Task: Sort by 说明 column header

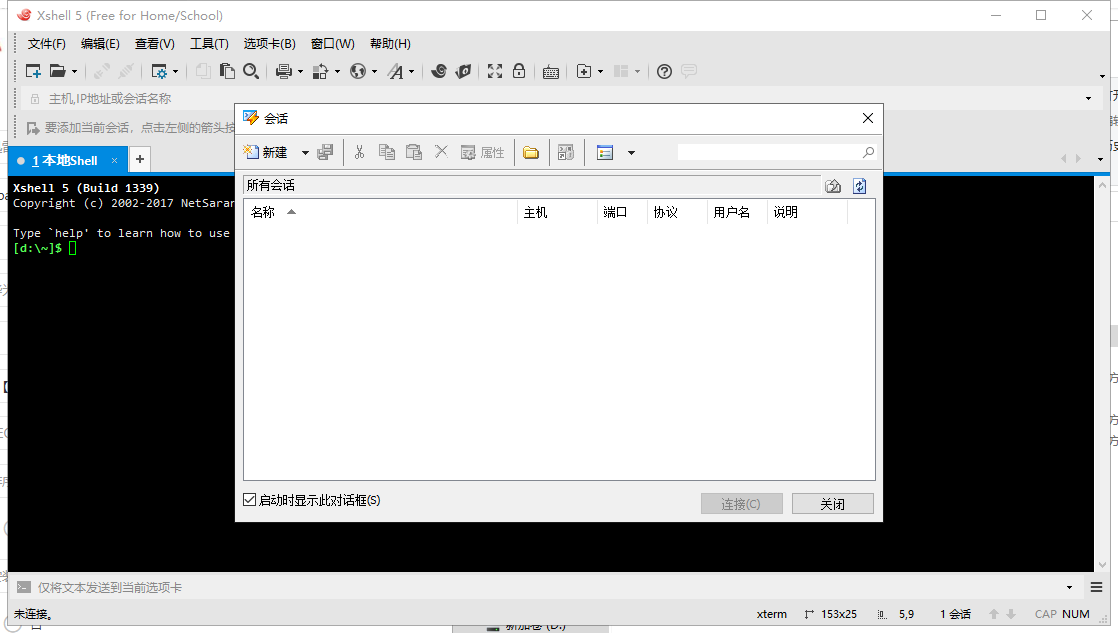Action: point(807,212)
